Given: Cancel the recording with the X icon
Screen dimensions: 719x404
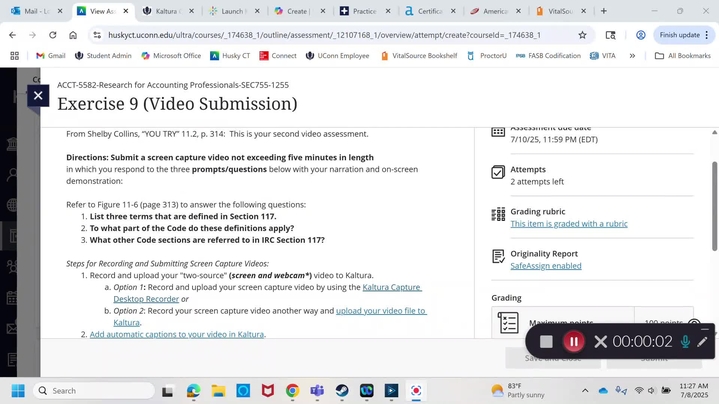Looking at the screenshot, I should click(x=600, y=342).
